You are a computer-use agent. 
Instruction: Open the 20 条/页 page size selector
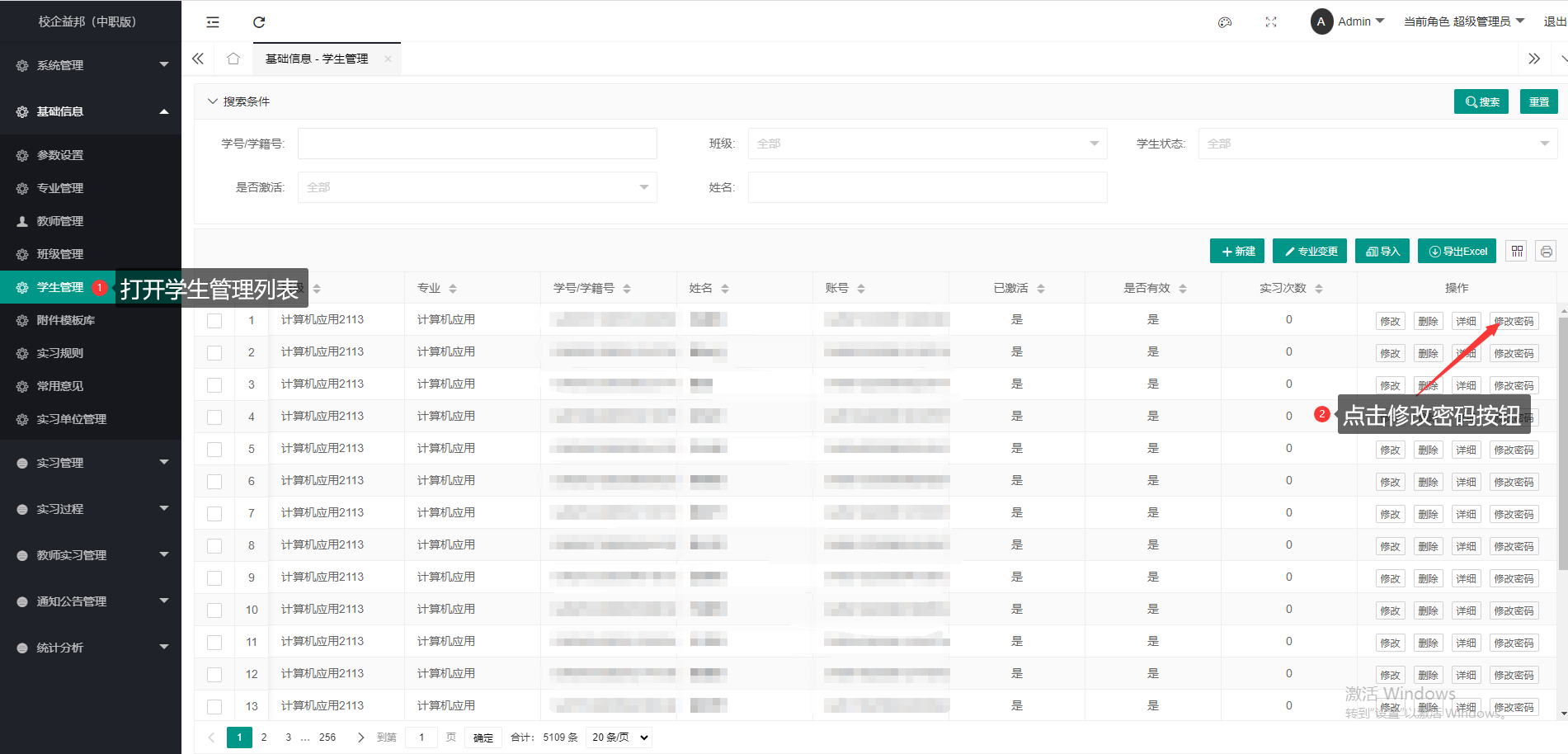tap(619, 738)
